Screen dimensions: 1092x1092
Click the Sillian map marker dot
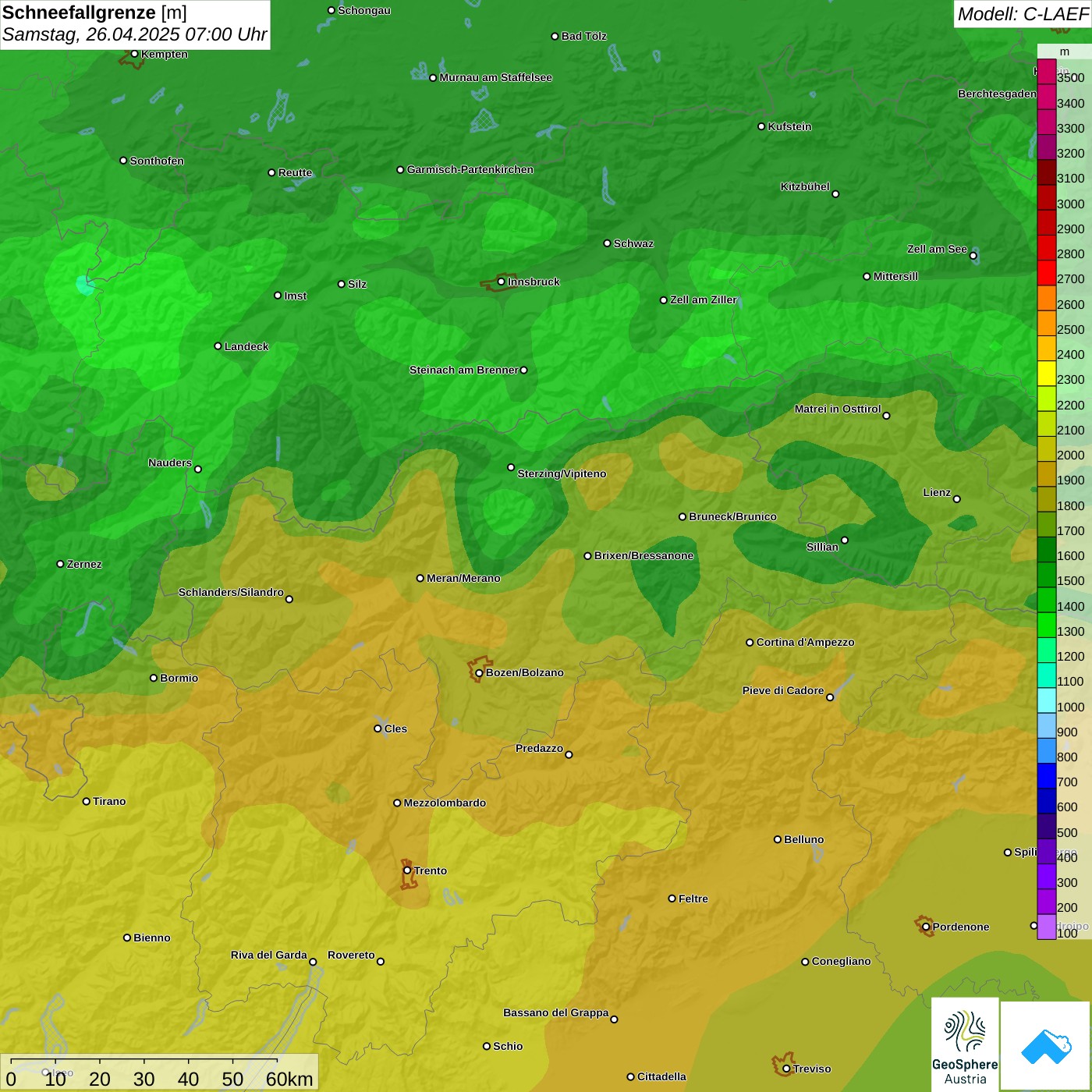845,540
